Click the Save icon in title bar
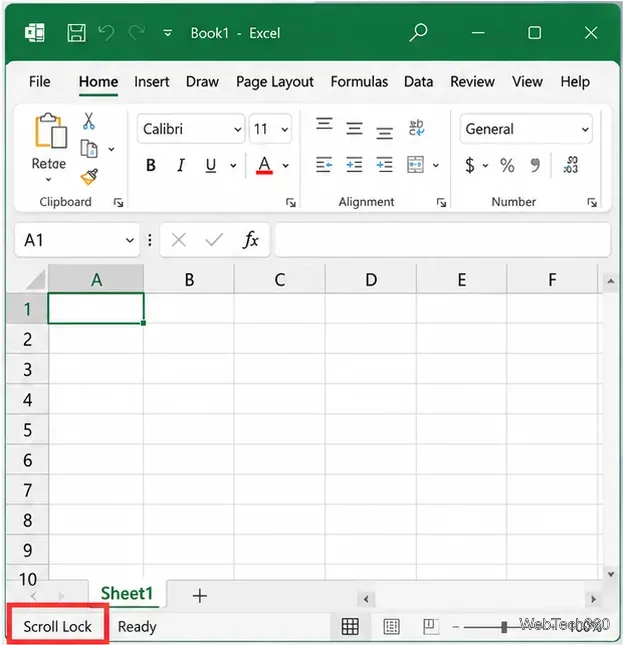 pos(76,32)
